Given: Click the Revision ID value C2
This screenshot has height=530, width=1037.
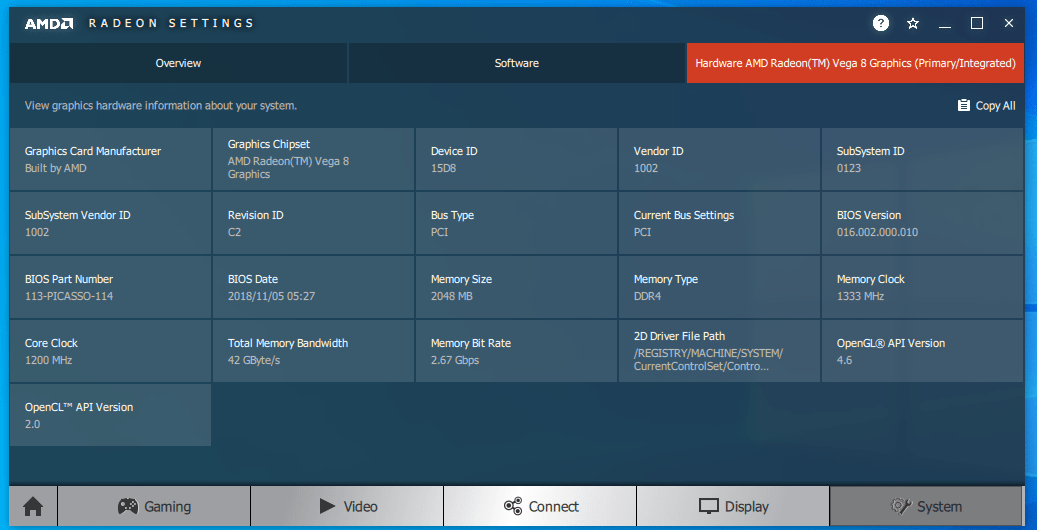Looking at the screenshot, I should (235, 232).
